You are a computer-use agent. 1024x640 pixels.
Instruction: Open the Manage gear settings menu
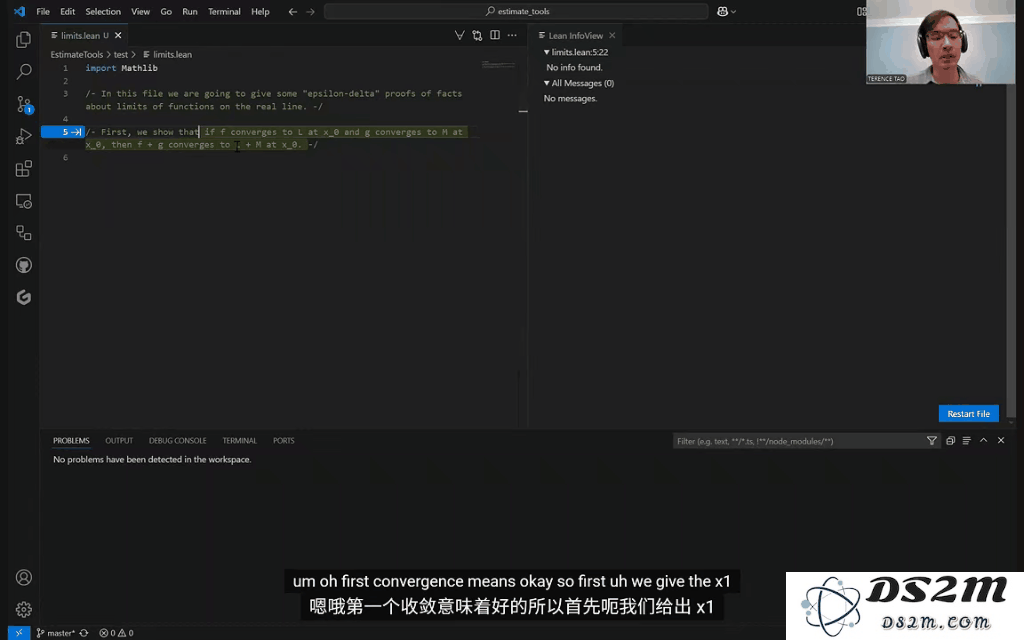(x=24, y=609)
